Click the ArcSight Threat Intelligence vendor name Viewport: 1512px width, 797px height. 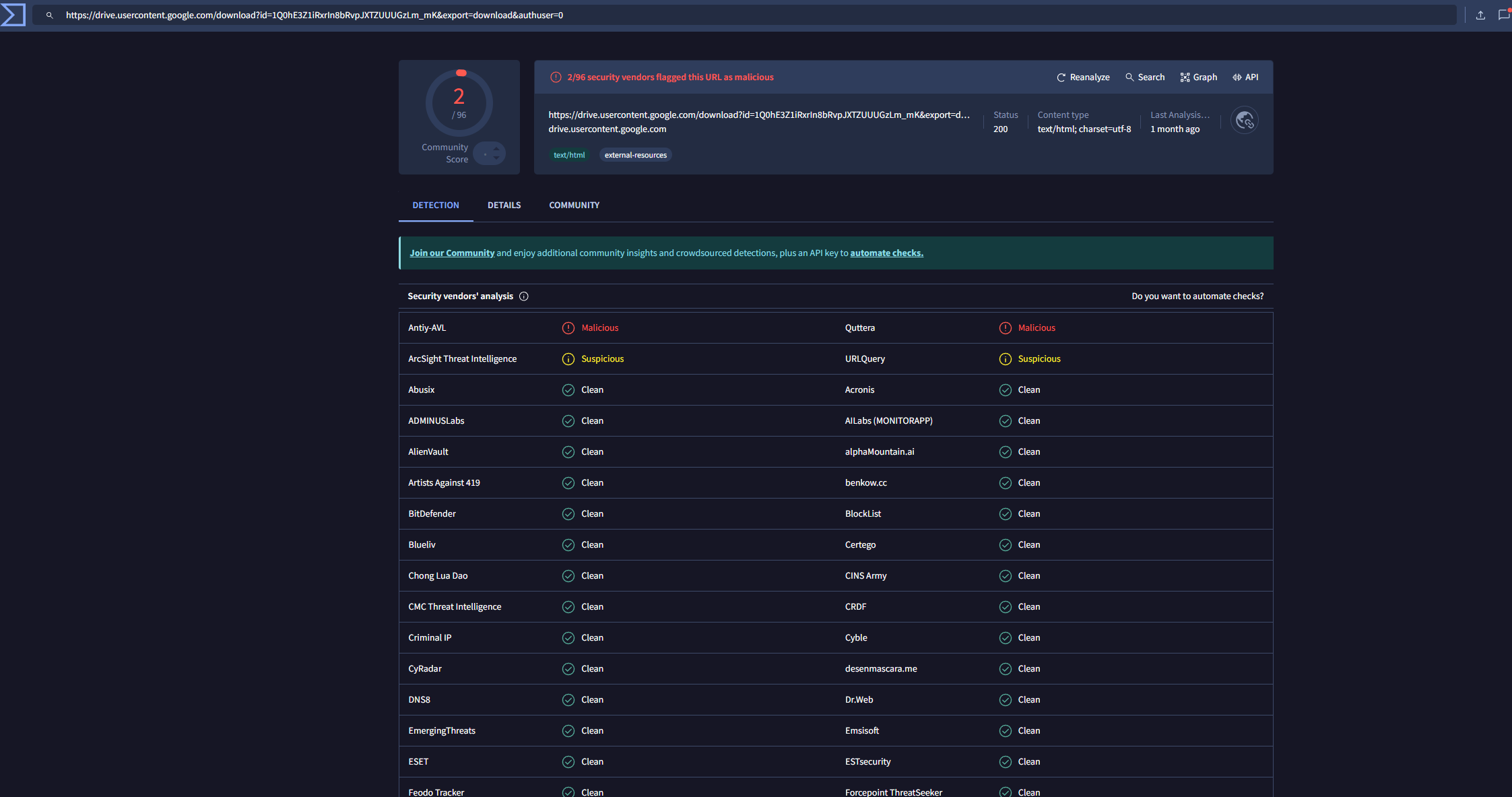(463, 359)
